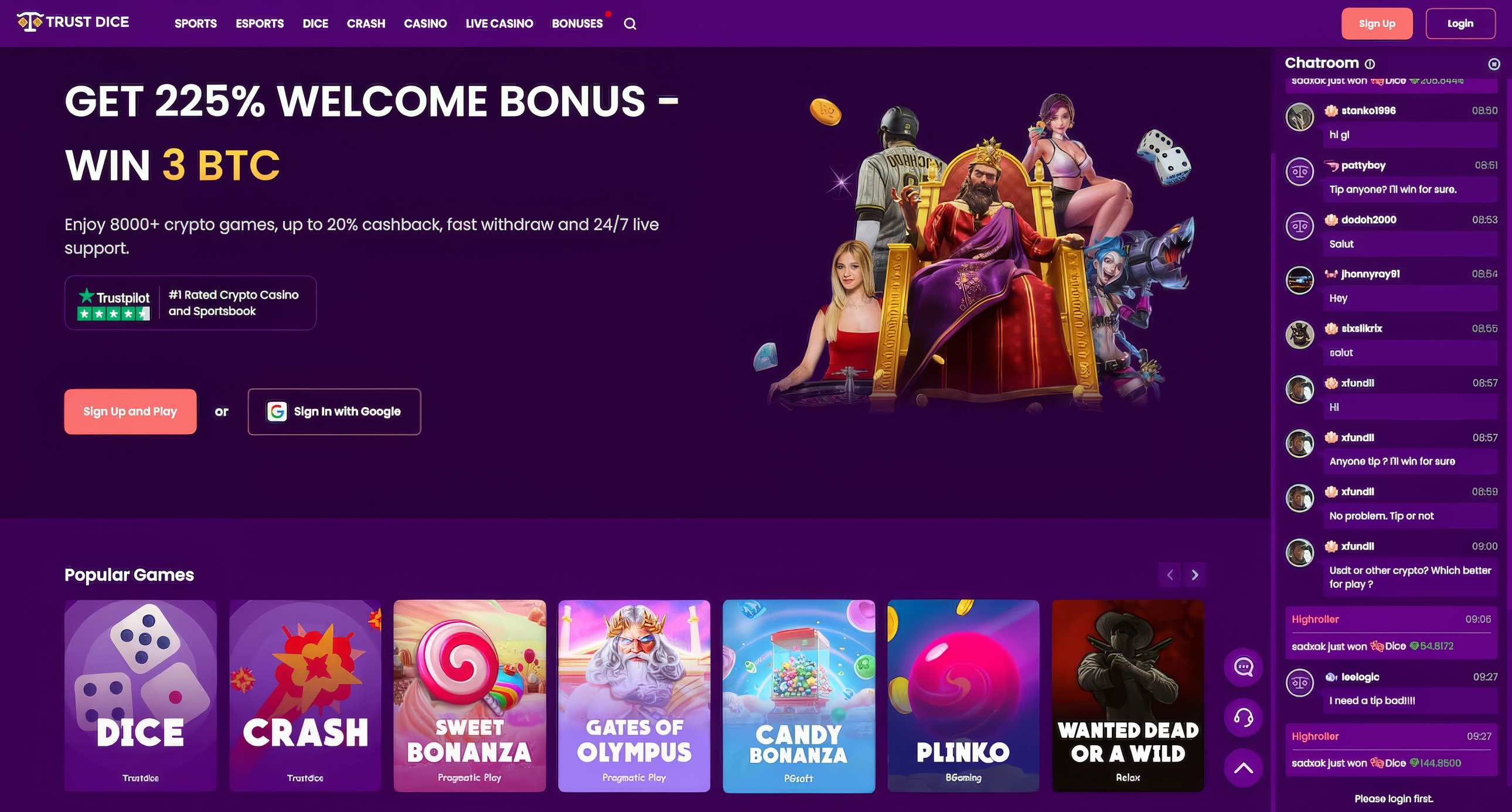The height and width of the screenshot is (812, 1512).
Task: Open Gates of Olympus game card
Action: tap(634, 696)
